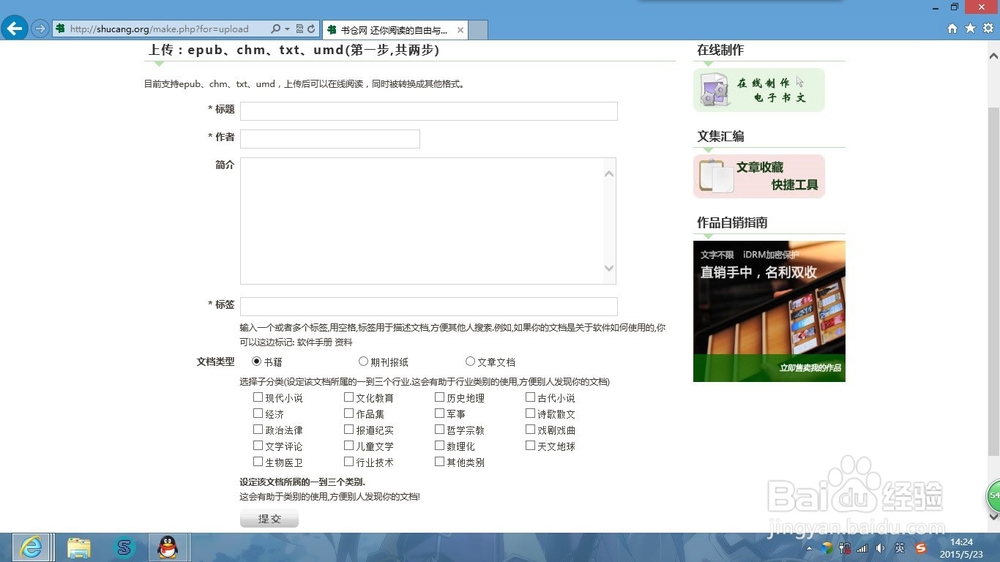Screen dimensions: 1000x562
Task: Select the 书仓网 browser tab
Action: pyautogui.click(x=395, y=30)
